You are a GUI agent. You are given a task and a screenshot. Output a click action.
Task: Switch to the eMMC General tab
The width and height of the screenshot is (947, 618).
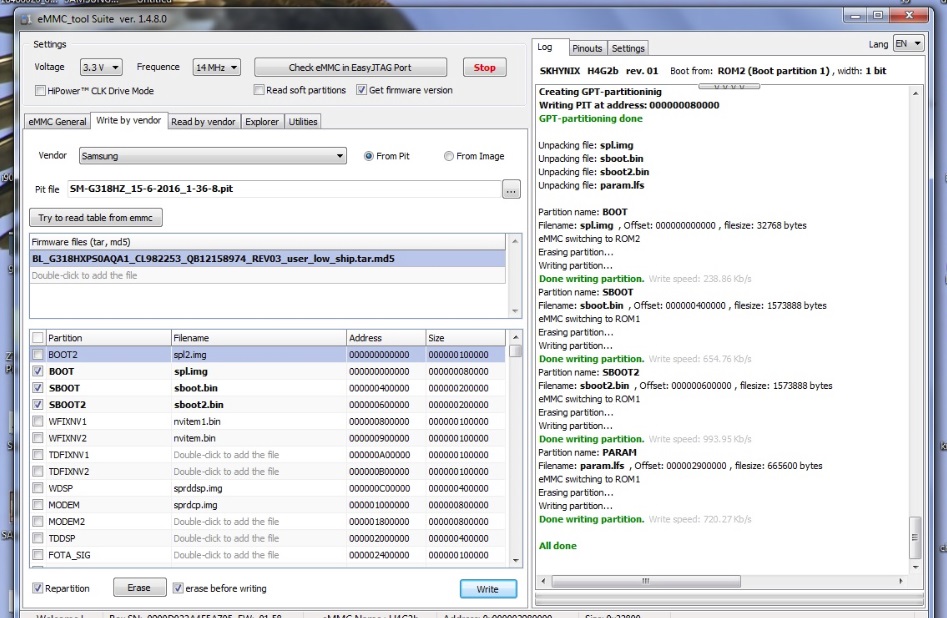tap(57, 121)
